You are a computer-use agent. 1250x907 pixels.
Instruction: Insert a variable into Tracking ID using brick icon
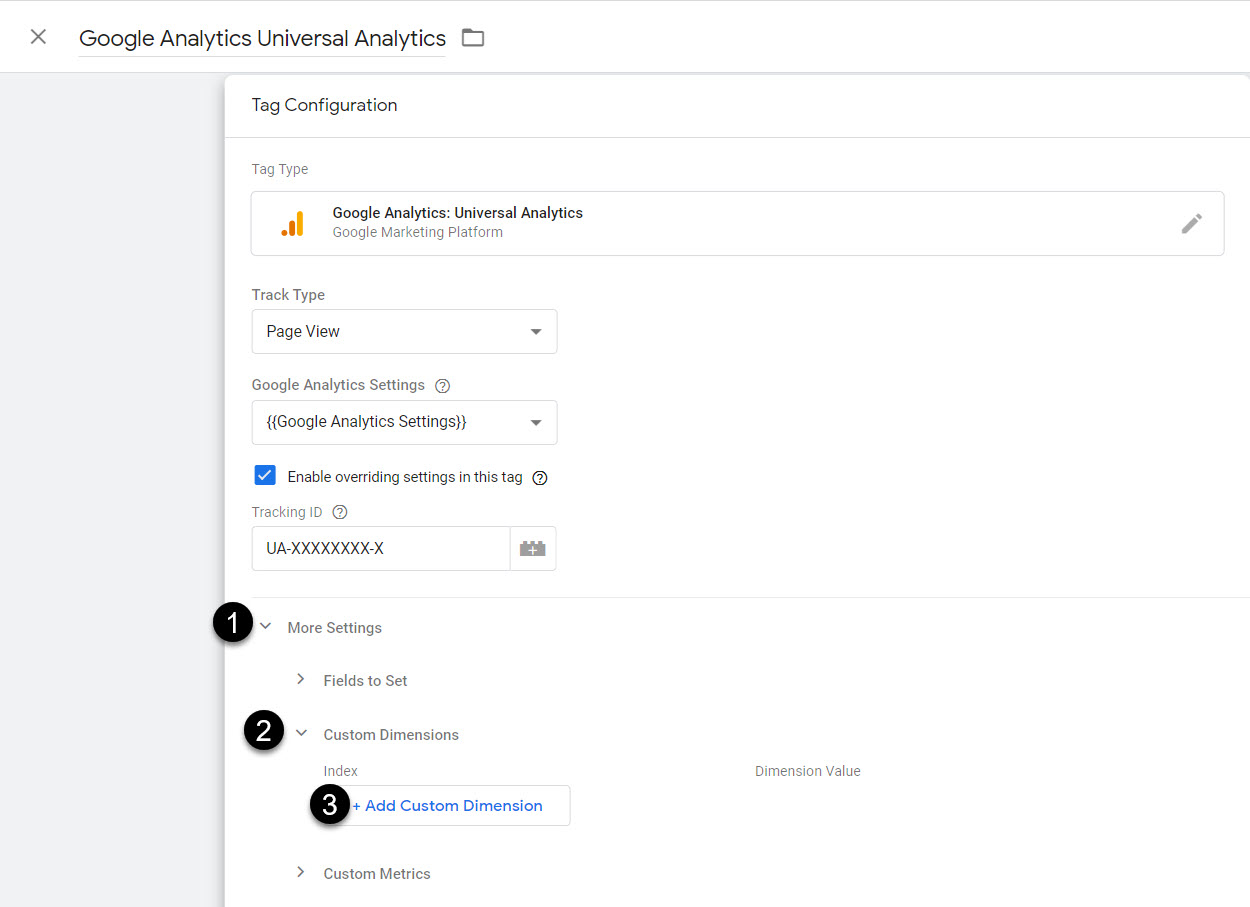(x=533, y=549)
